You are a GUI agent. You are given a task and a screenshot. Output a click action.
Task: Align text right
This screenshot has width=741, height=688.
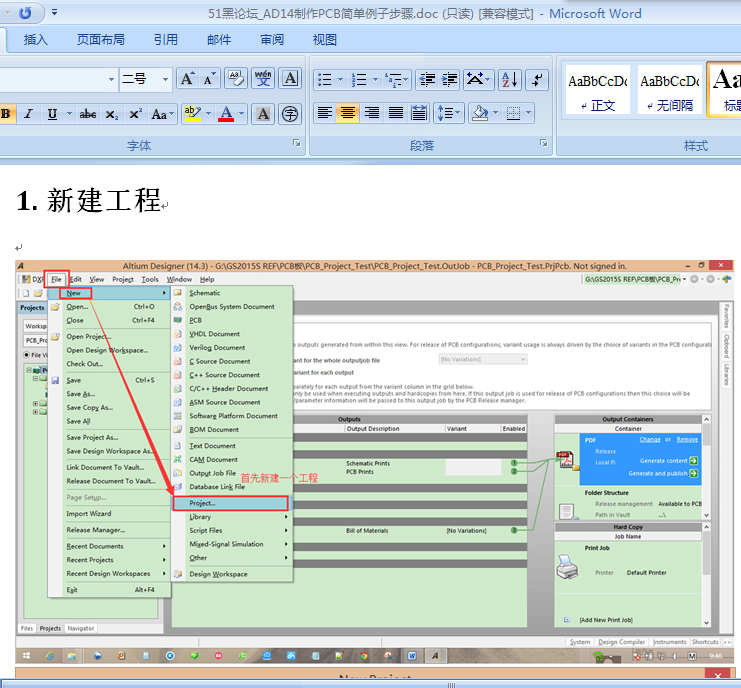[x=371, y=113]
